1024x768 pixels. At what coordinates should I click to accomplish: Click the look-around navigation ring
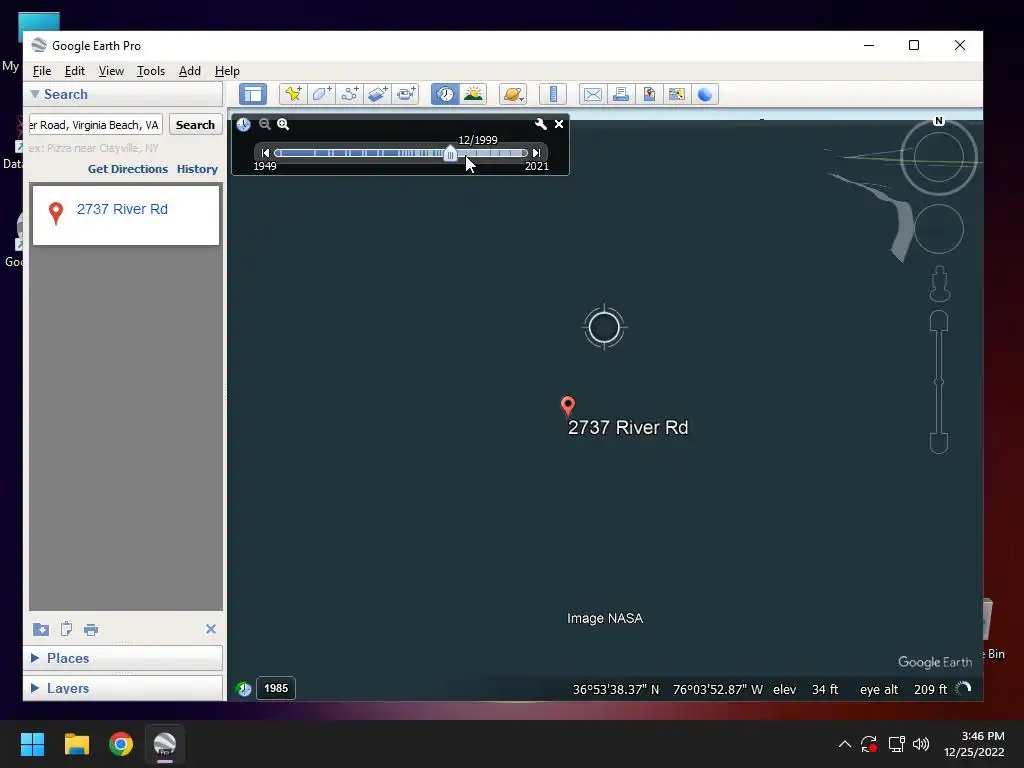938,157
